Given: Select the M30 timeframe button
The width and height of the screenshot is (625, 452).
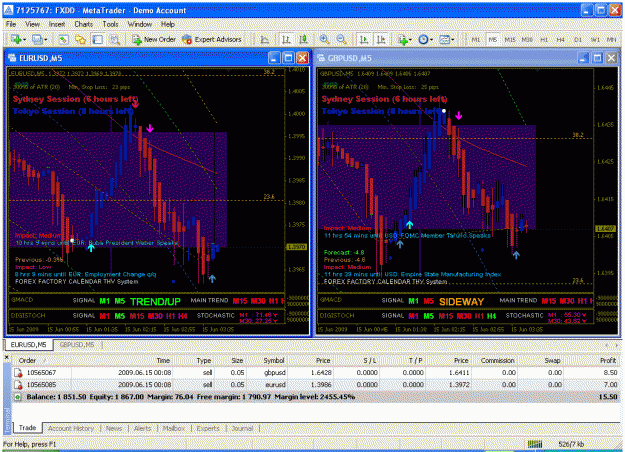Looking at the screenshot, I should [x=527, y=40].
